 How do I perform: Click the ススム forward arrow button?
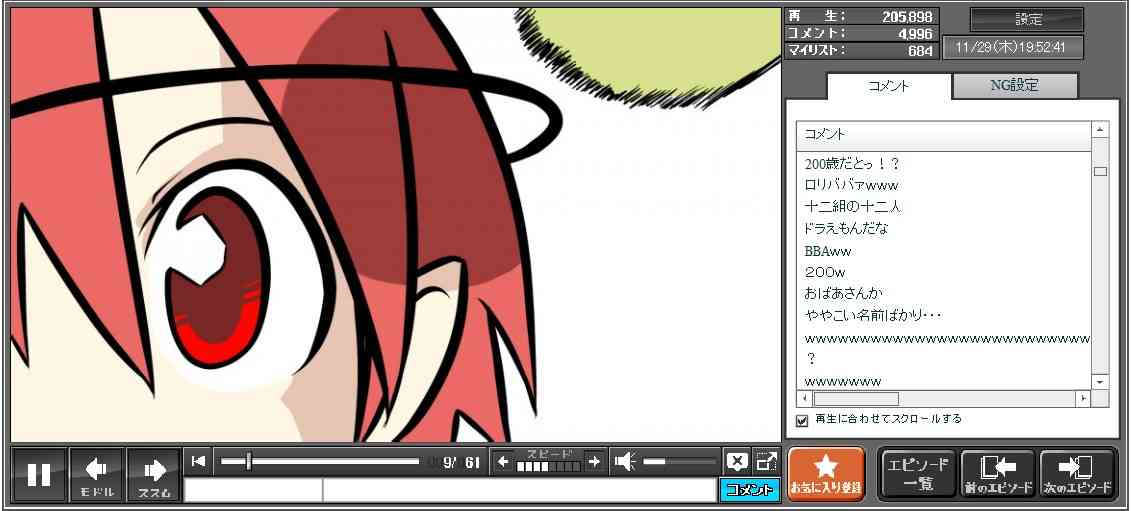[154, 474]
